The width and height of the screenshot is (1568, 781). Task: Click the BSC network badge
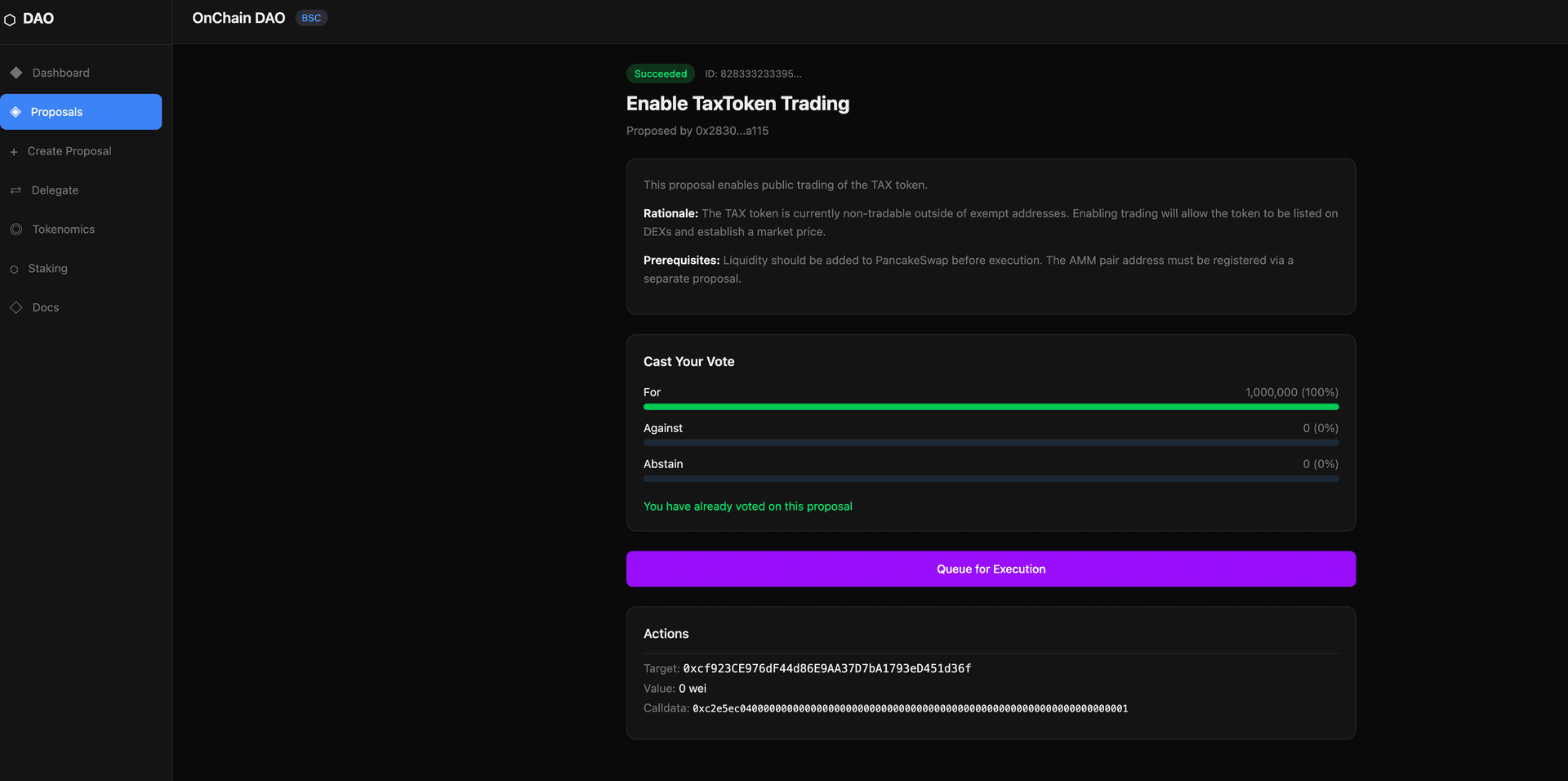[x=311, y=18]
